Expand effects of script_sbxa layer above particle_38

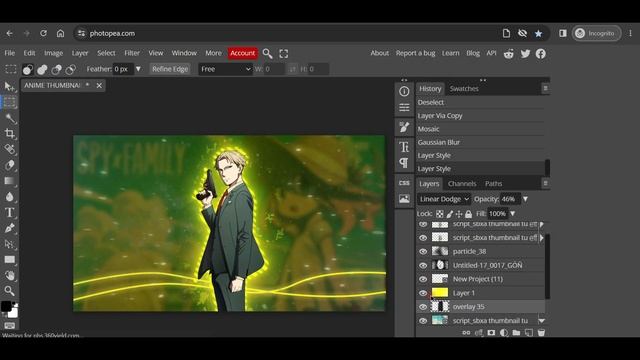pyautogui.click(x=542, y=238)
